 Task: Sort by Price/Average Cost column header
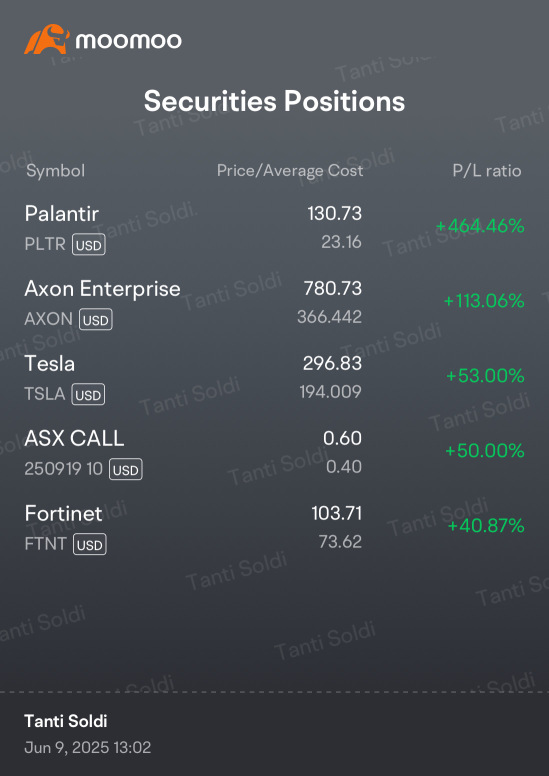coord(290,171)
